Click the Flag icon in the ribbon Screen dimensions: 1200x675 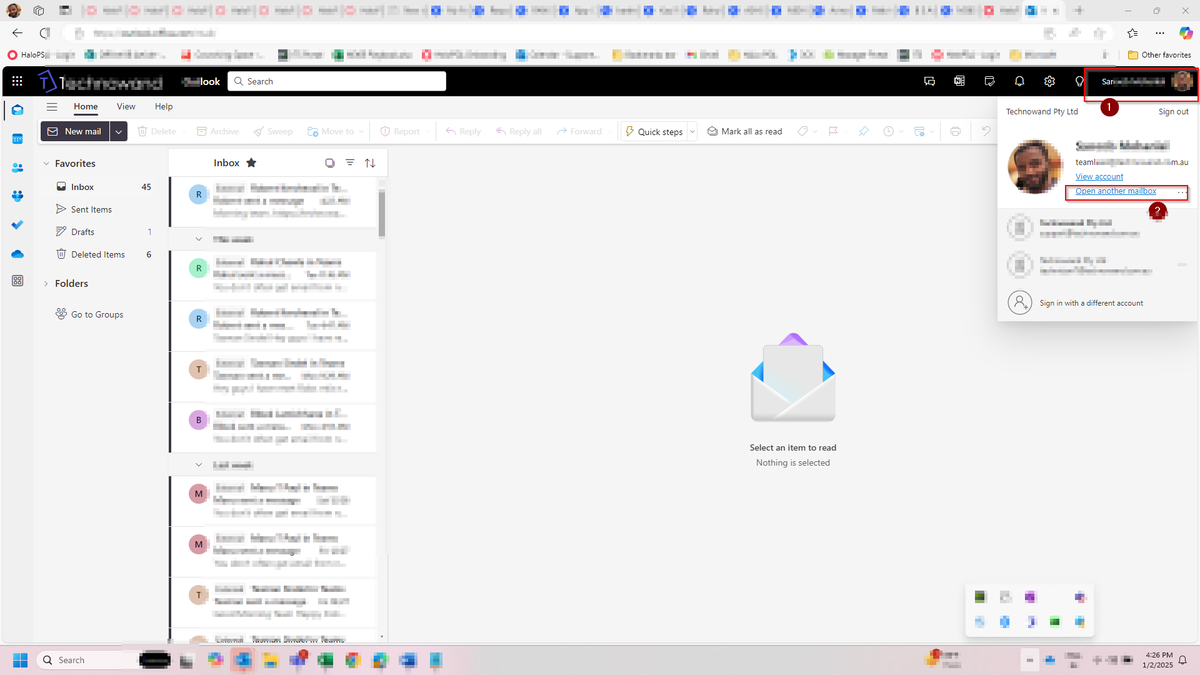[x=833, y=131]
